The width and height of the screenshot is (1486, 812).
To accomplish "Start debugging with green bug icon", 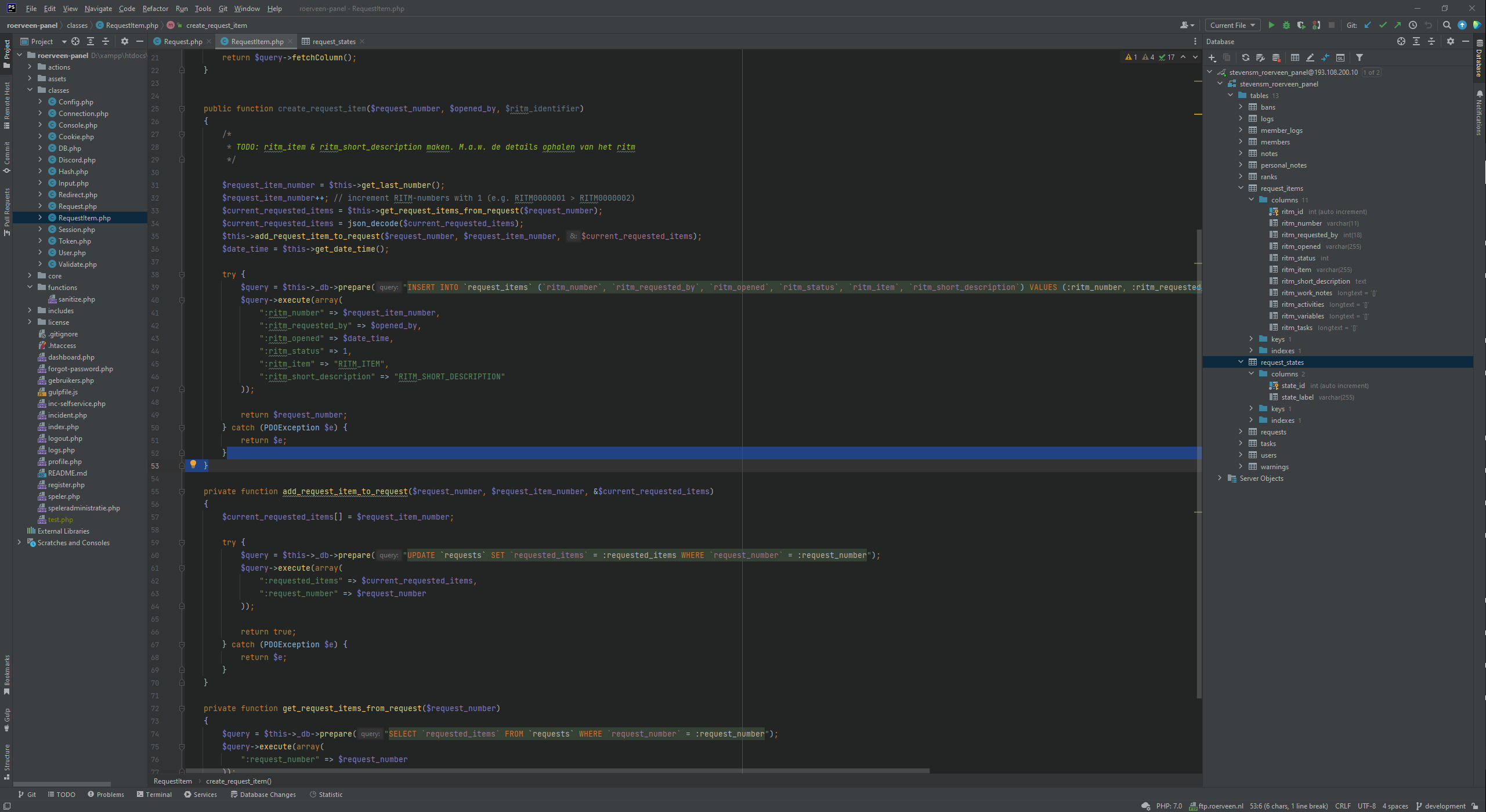I will [x=1286, y=26].
